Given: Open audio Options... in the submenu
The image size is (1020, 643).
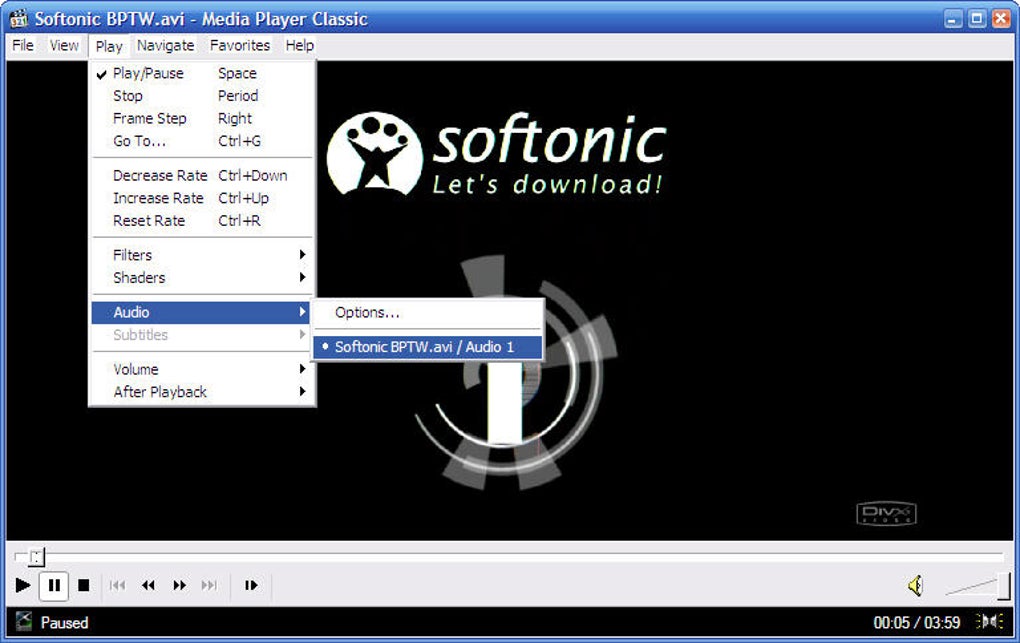Looking at the screenshot, I should (x=428, y=312).
